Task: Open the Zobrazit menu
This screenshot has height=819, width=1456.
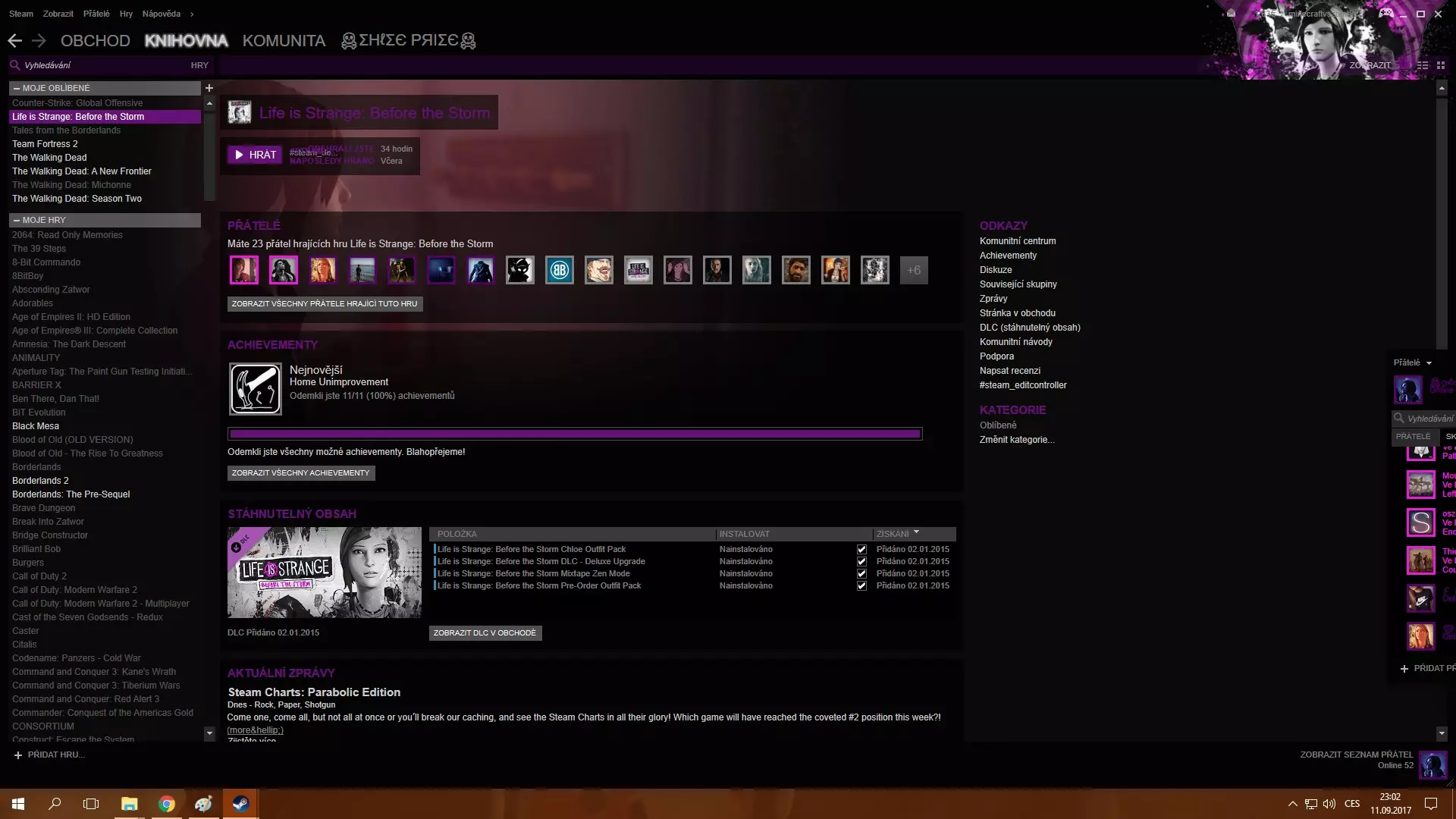Action: coord(58,14)
